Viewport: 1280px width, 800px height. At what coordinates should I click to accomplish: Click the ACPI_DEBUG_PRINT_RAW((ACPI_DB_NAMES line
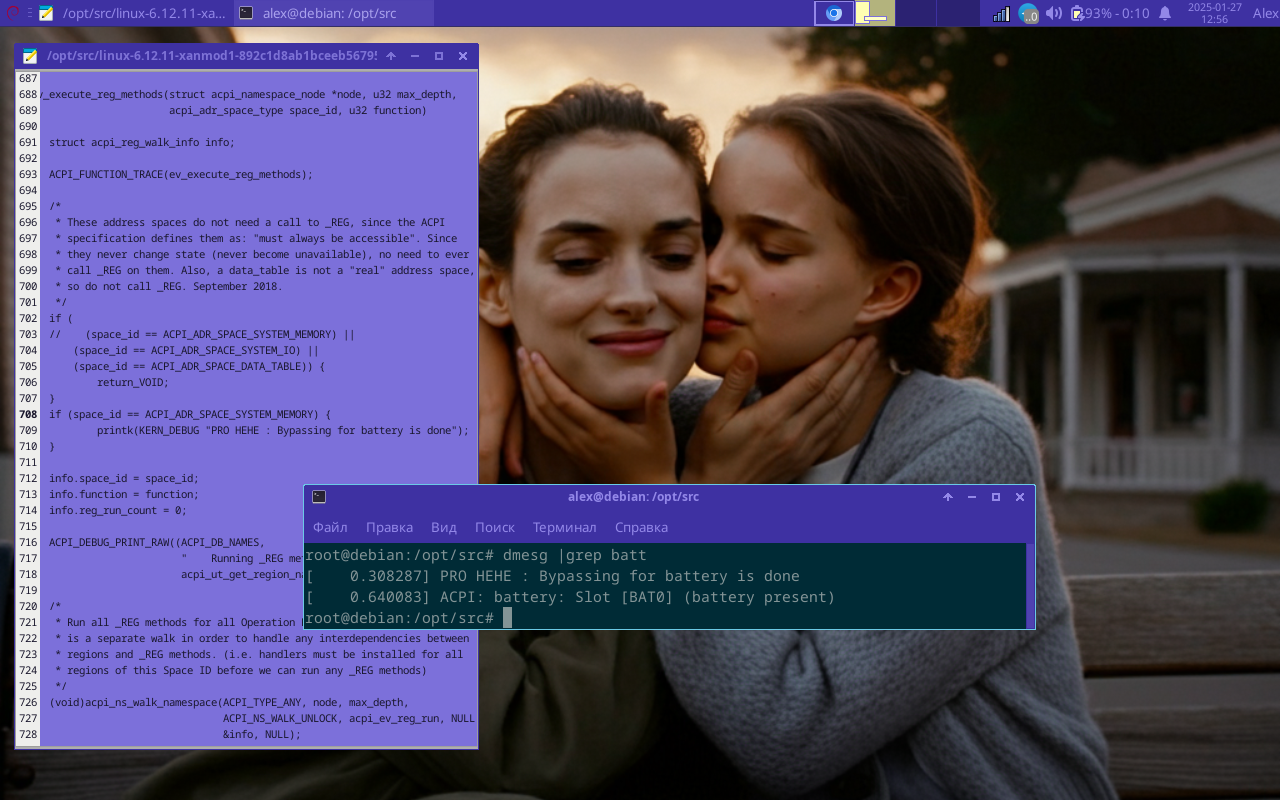point(156,542)
